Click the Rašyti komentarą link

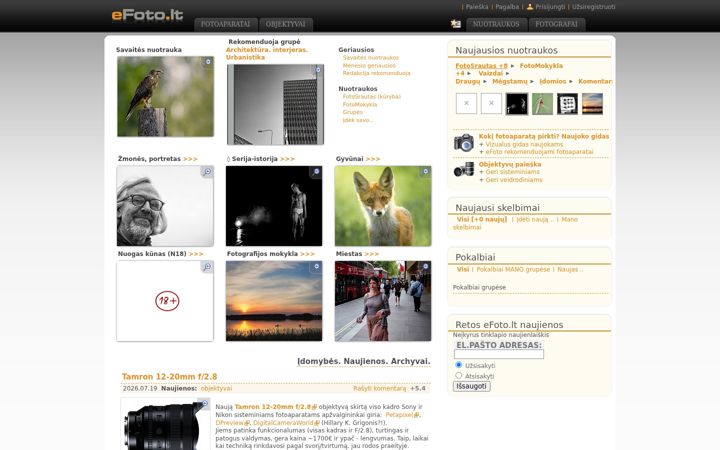tap(380, 388)
